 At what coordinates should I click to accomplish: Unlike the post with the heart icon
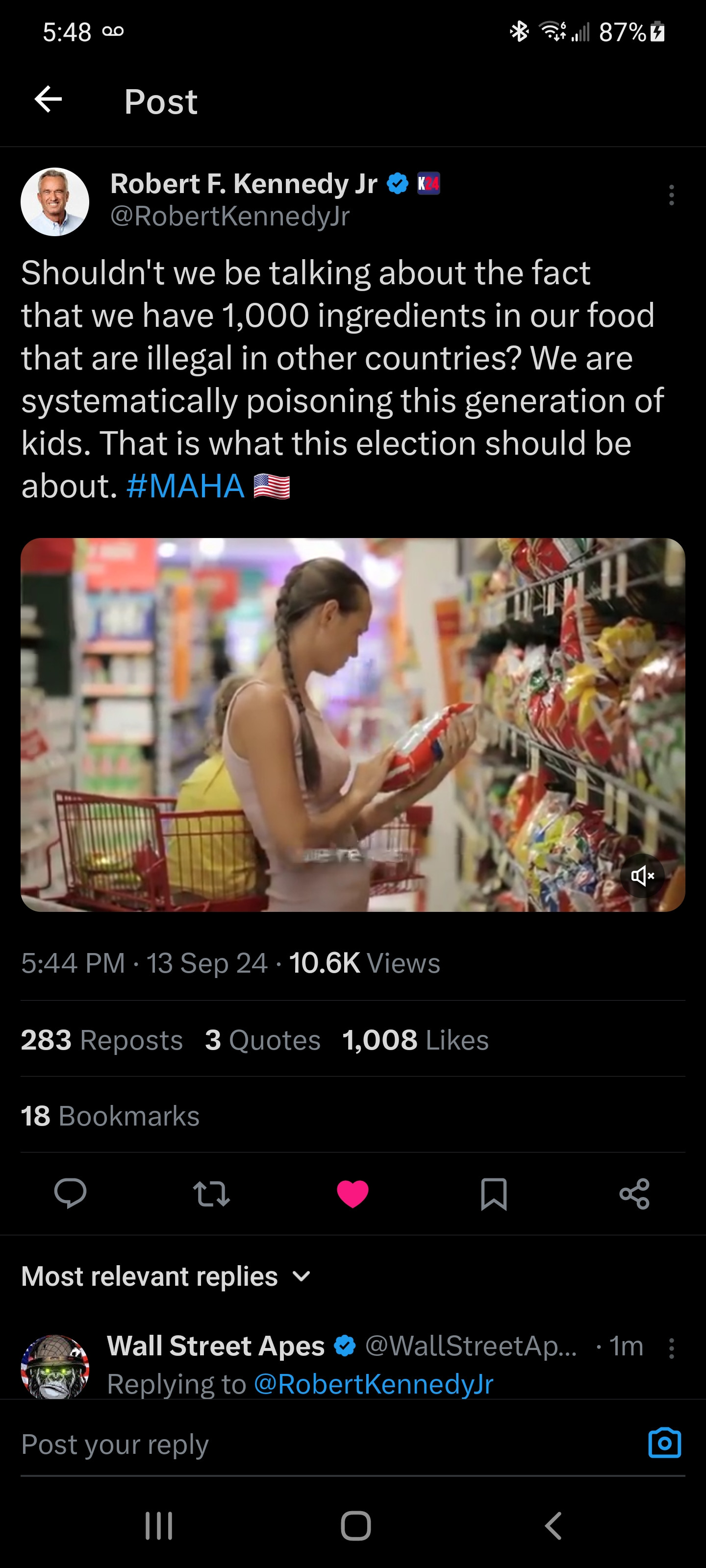tap(353, 1193)
